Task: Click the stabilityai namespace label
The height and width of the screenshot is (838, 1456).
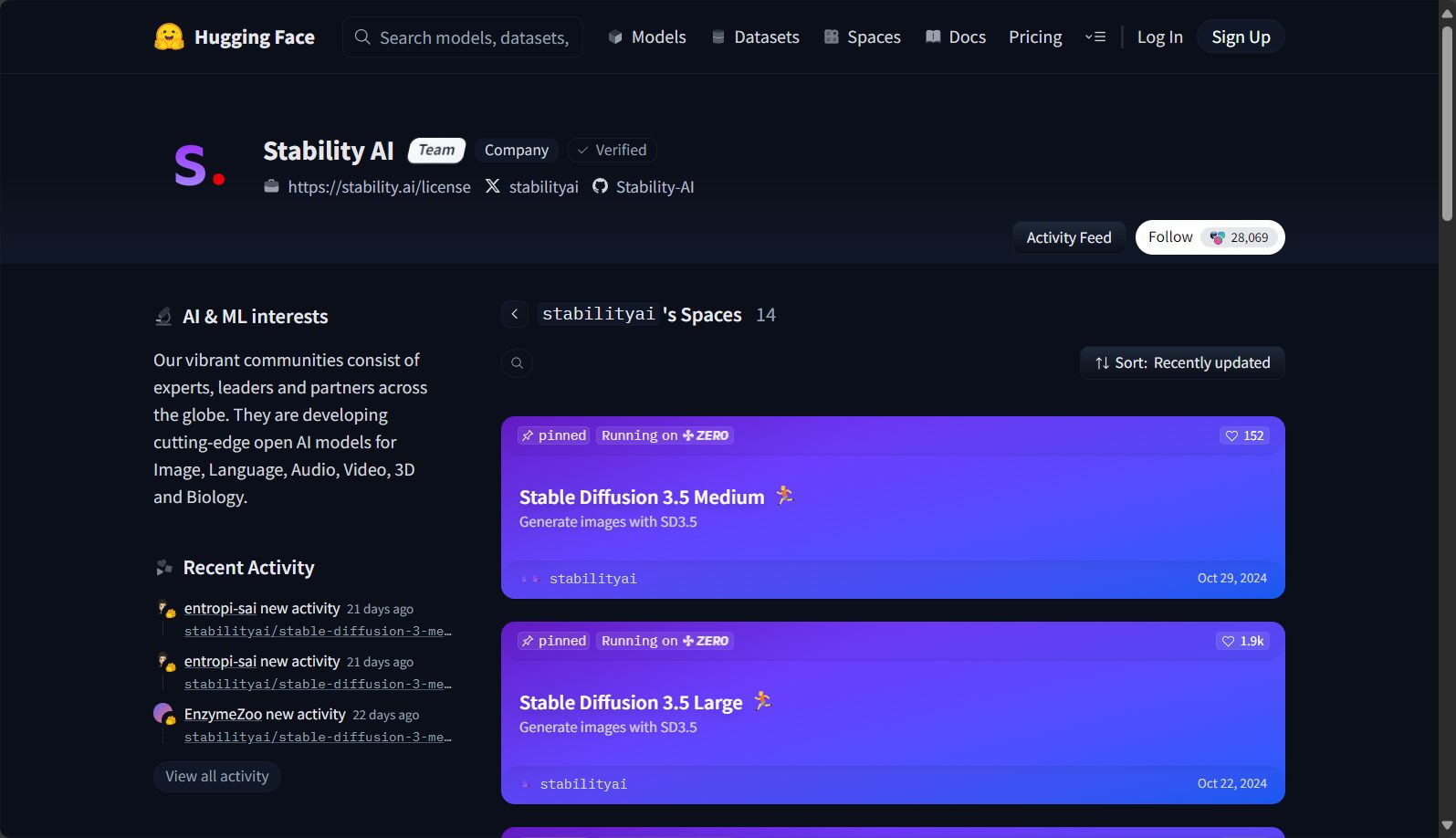Action: [598, 314]
